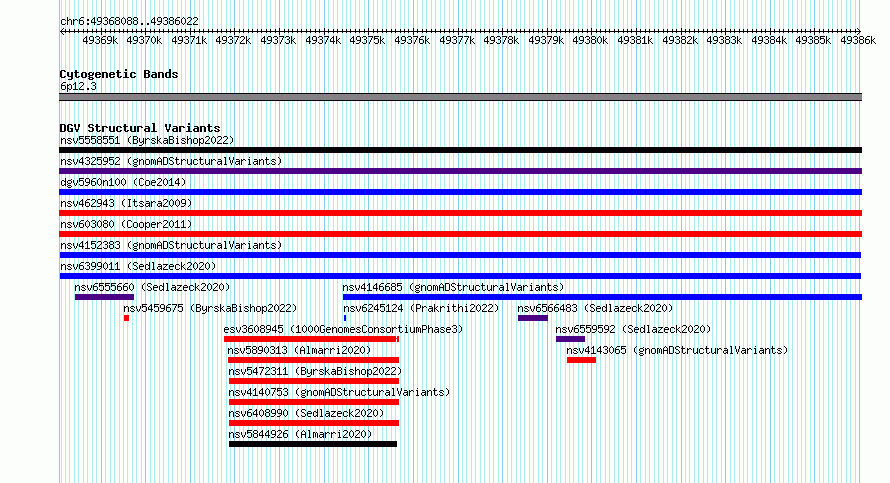Open nsv462943 (Itsara2009) label

[126, 203]
